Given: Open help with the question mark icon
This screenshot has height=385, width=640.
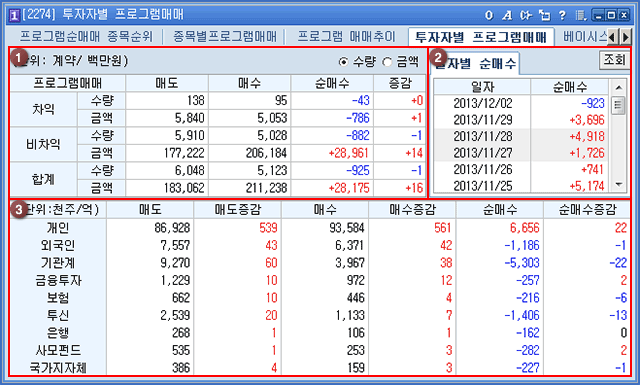Looking at the screenshot, I should [x=562, y=16].
